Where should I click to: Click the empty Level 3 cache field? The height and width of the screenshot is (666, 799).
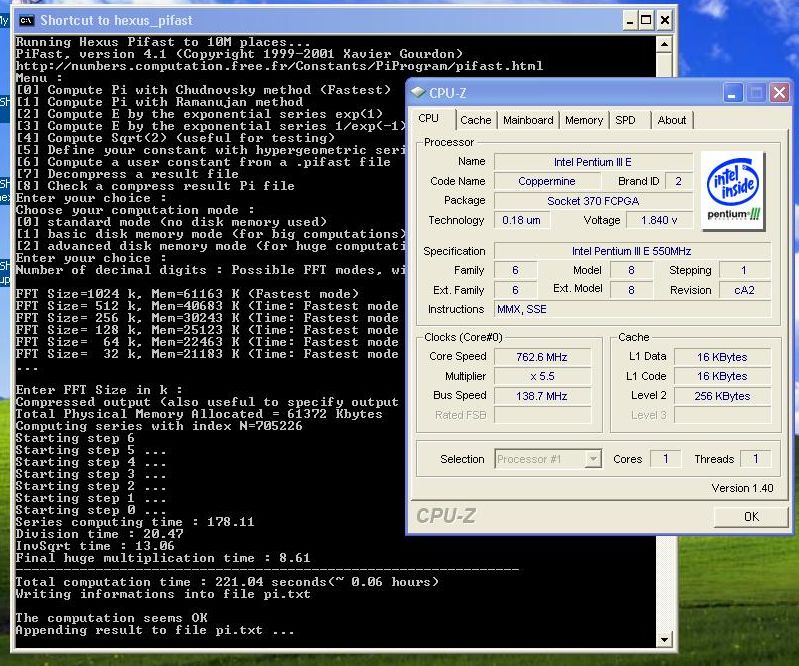722,415
